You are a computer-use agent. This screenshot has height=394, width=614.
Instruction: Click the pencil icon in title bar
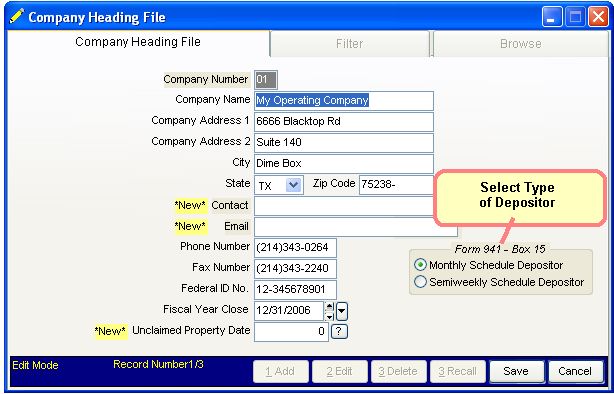(x=16, y=16)
